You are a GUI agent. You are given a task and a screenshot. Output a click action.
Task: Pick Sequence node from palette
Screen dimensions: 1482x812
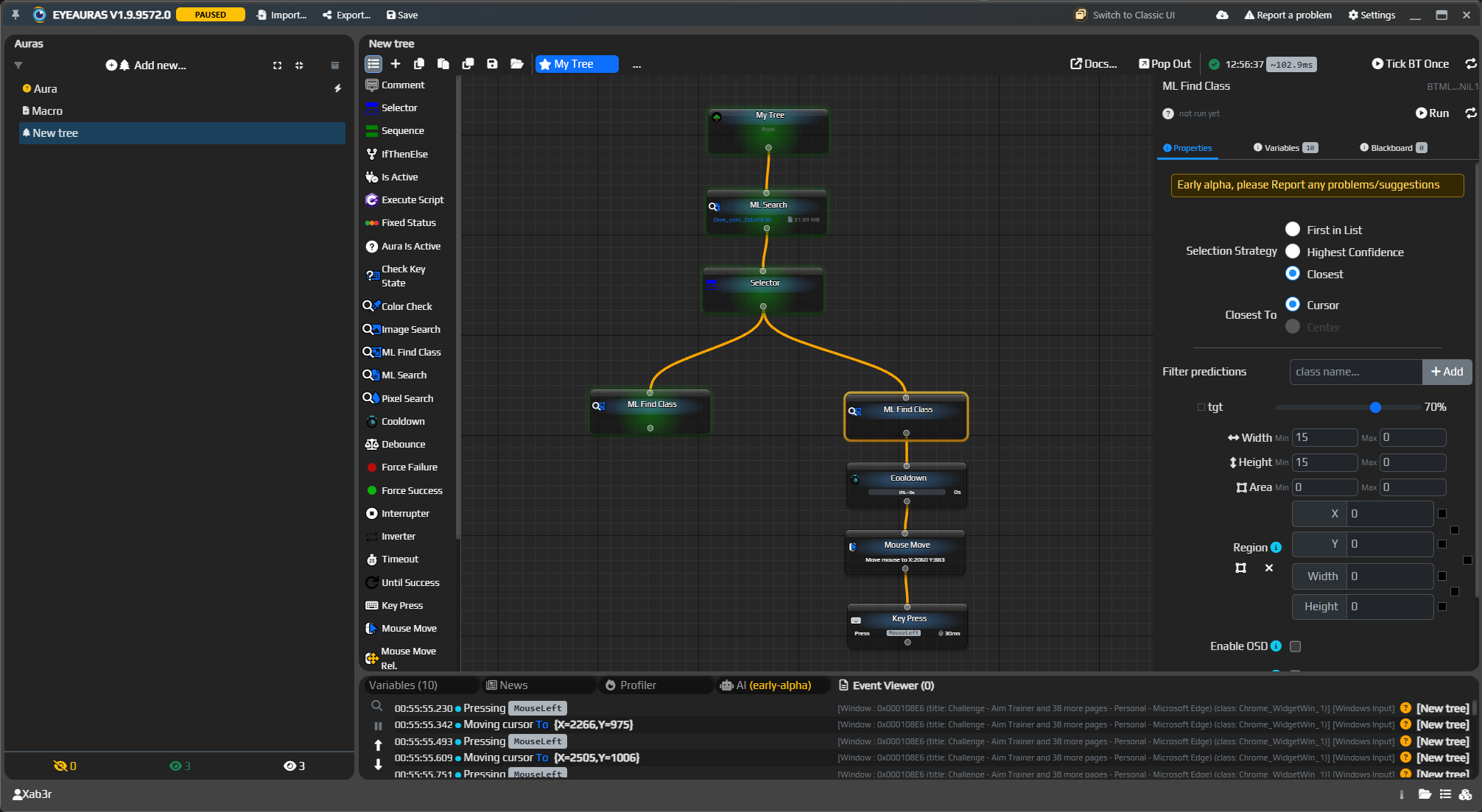coord(402,131)
